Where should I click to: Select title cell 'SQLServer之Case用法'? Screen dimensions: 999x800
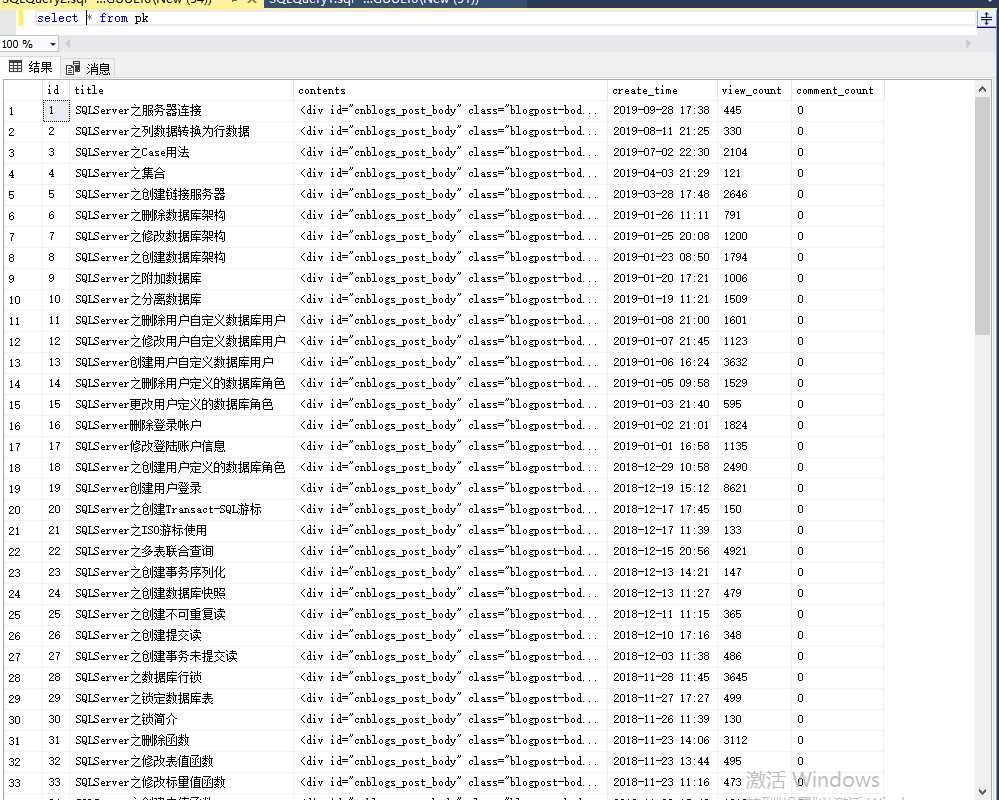pos(182,152)
